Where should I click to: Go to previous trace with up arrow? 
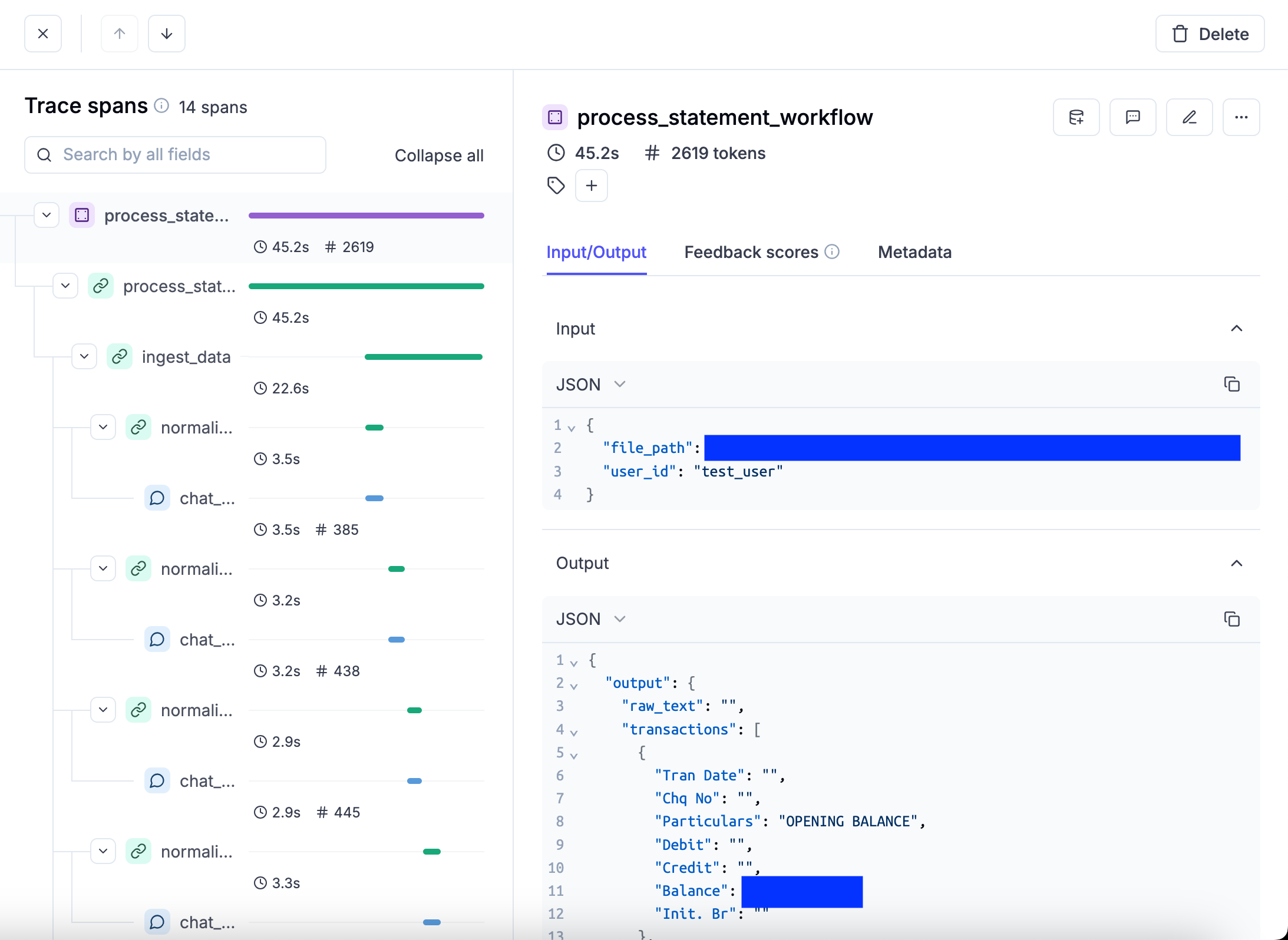[x=120, y=34]
